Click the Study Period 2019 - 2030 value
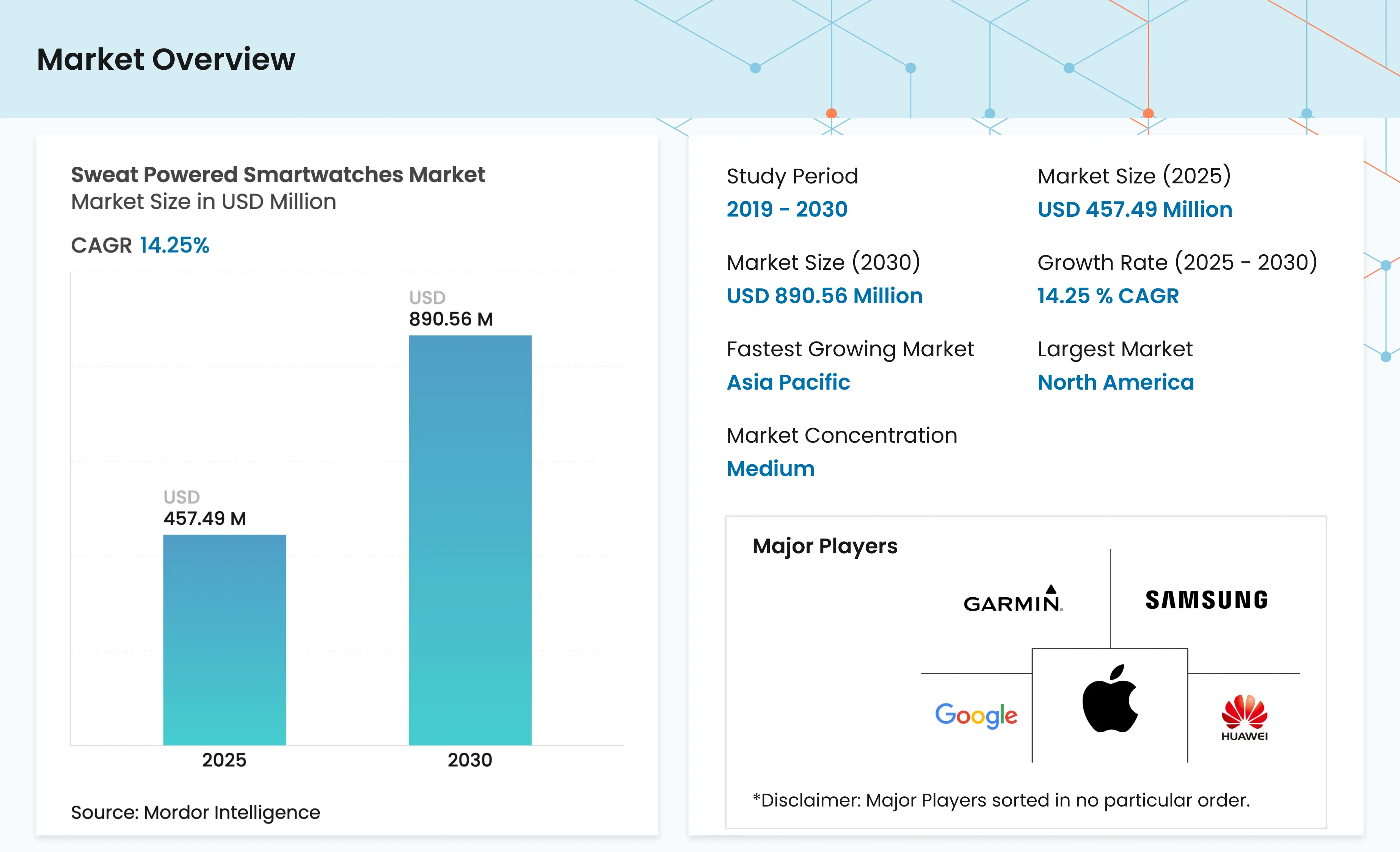 click(787, 209)
